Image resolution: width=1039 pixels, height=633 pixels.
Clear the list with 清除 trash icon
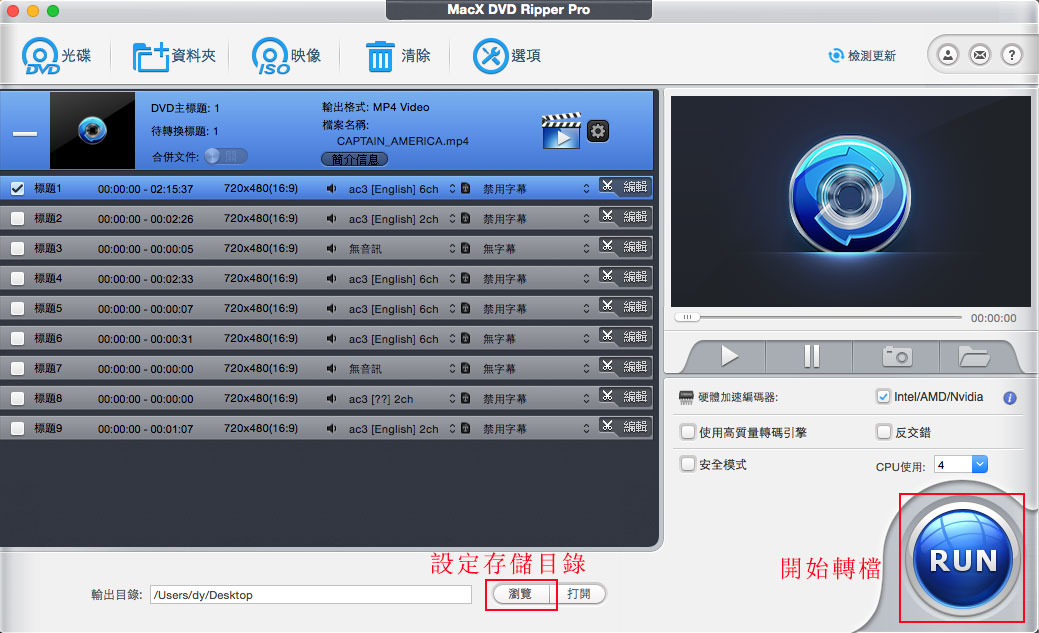(x=398, y=56)
